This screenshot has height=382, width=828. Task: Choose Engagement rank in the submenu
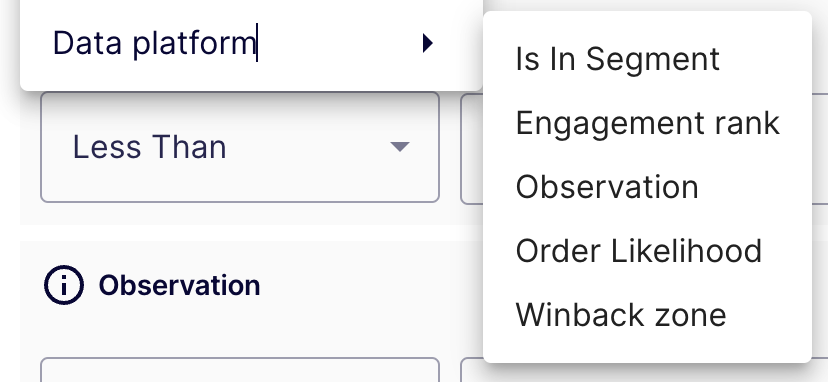(647, 123)
